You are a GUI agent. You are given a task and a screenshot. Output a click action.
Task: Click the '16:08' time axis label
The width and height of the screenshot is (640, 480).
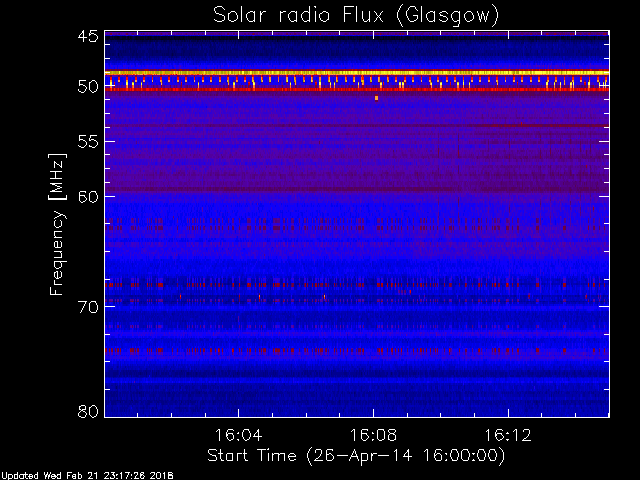coord(373,435)
